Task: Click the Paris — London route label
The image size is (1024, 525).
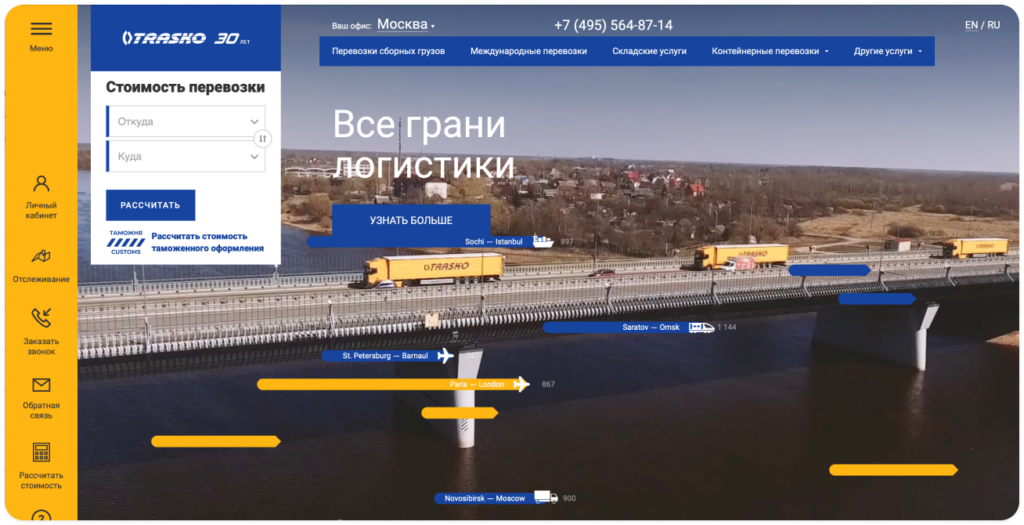Action: [477, 384]
